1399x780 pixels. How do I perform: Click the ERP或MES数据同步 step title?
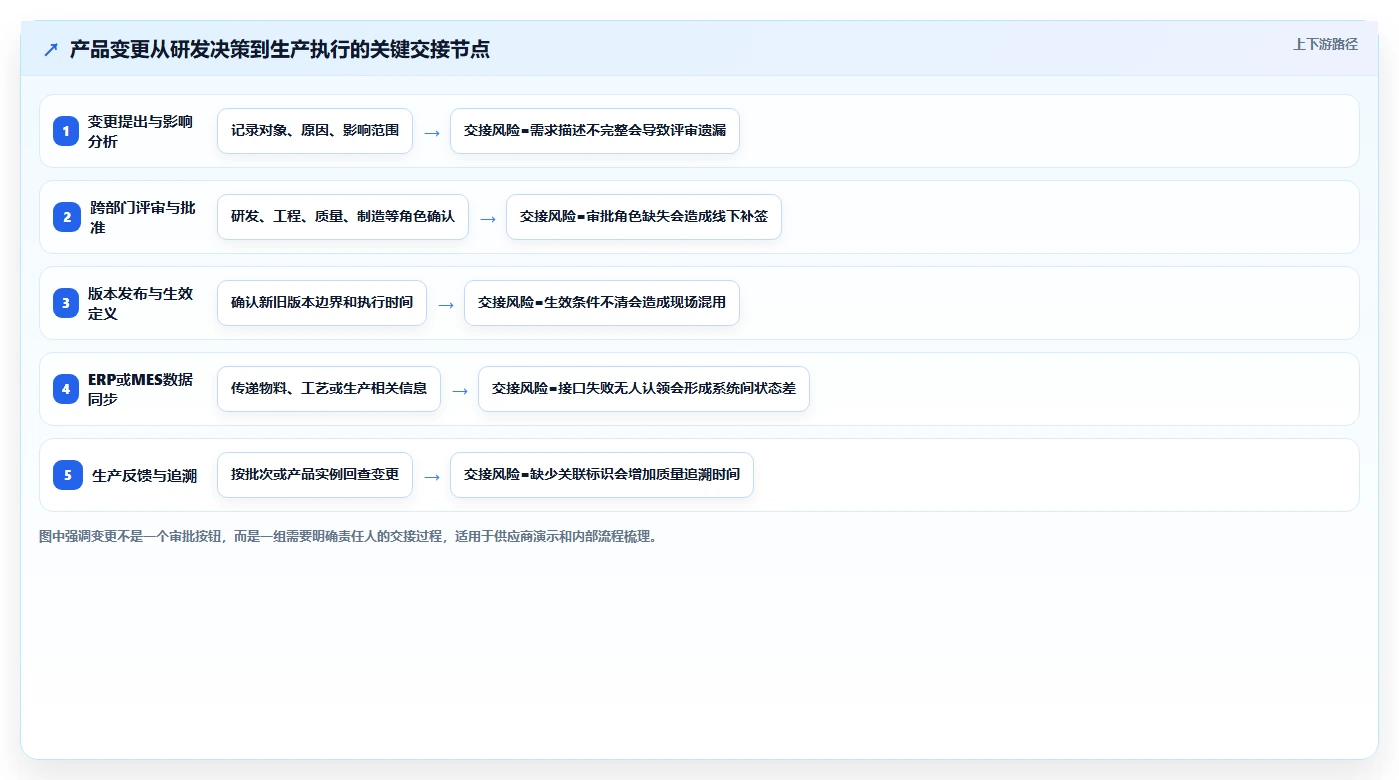140,389
